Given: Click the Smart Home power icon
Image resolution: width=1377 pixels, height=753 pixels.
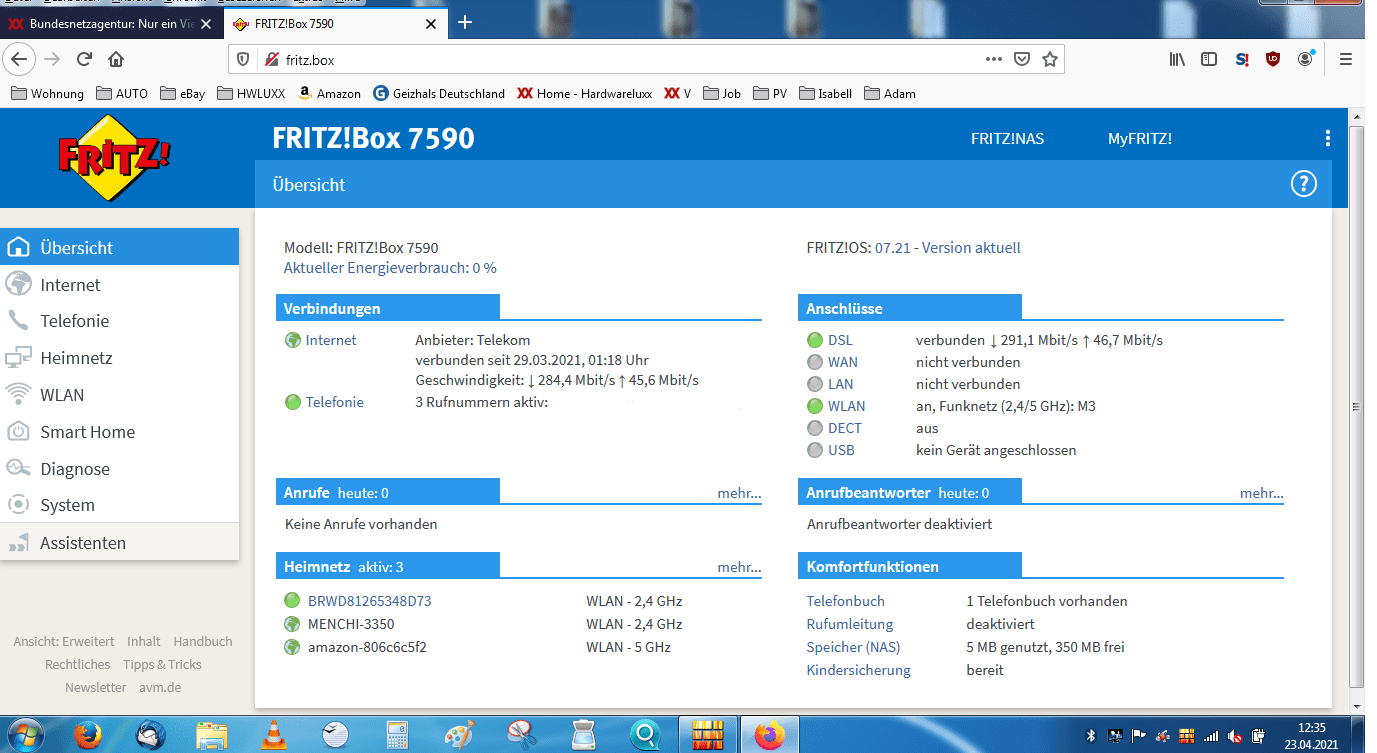Looking at the screenshot, I should pos(19,432).
